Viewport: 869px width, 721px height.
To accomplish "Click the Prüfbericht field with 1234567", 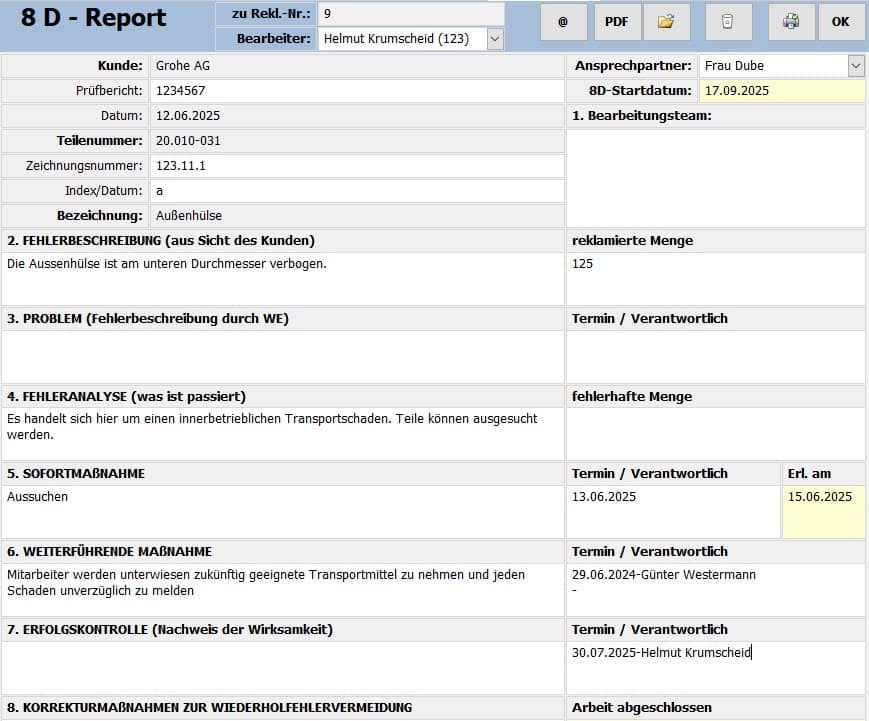I will [x=357, y=91].
